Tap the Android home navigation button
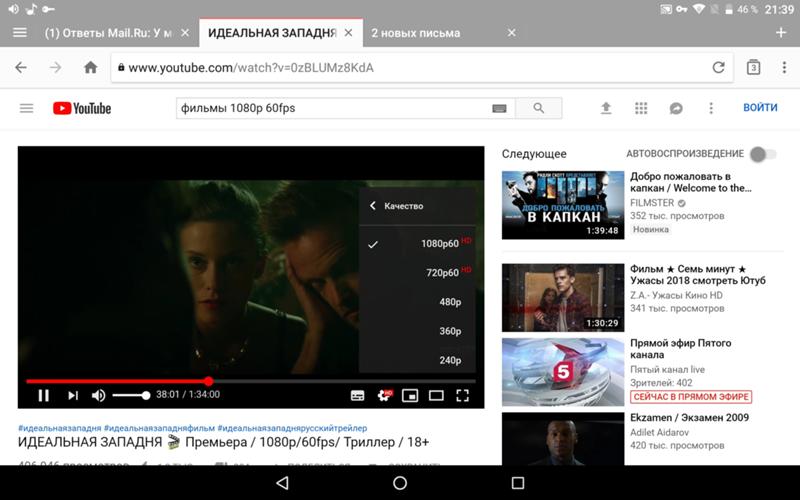The width and height of the screenshot is (800, 500). pos(400,483)
